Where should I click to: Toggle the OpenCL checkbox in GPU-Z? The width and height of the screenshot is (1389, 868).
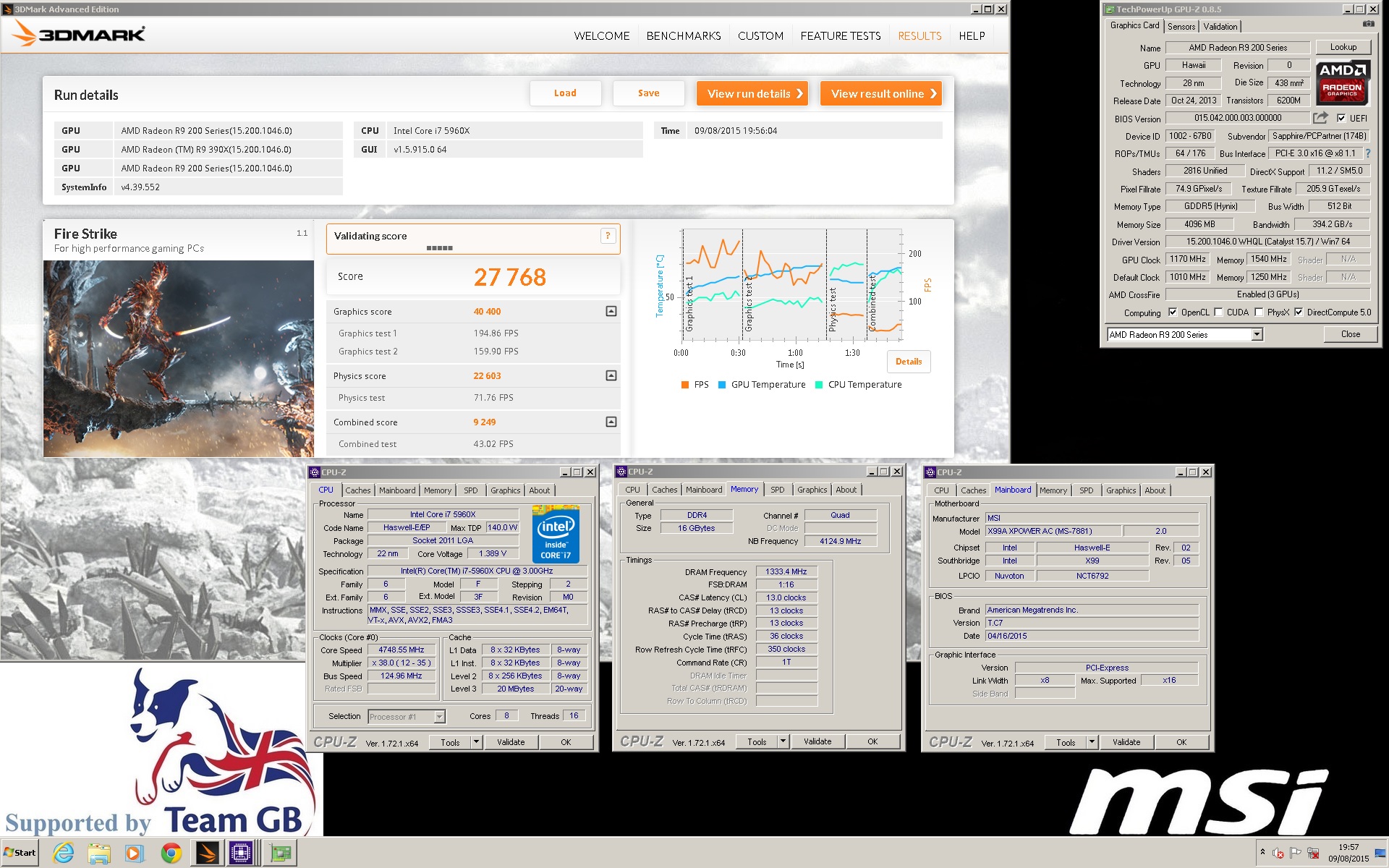coord(1173,312)
